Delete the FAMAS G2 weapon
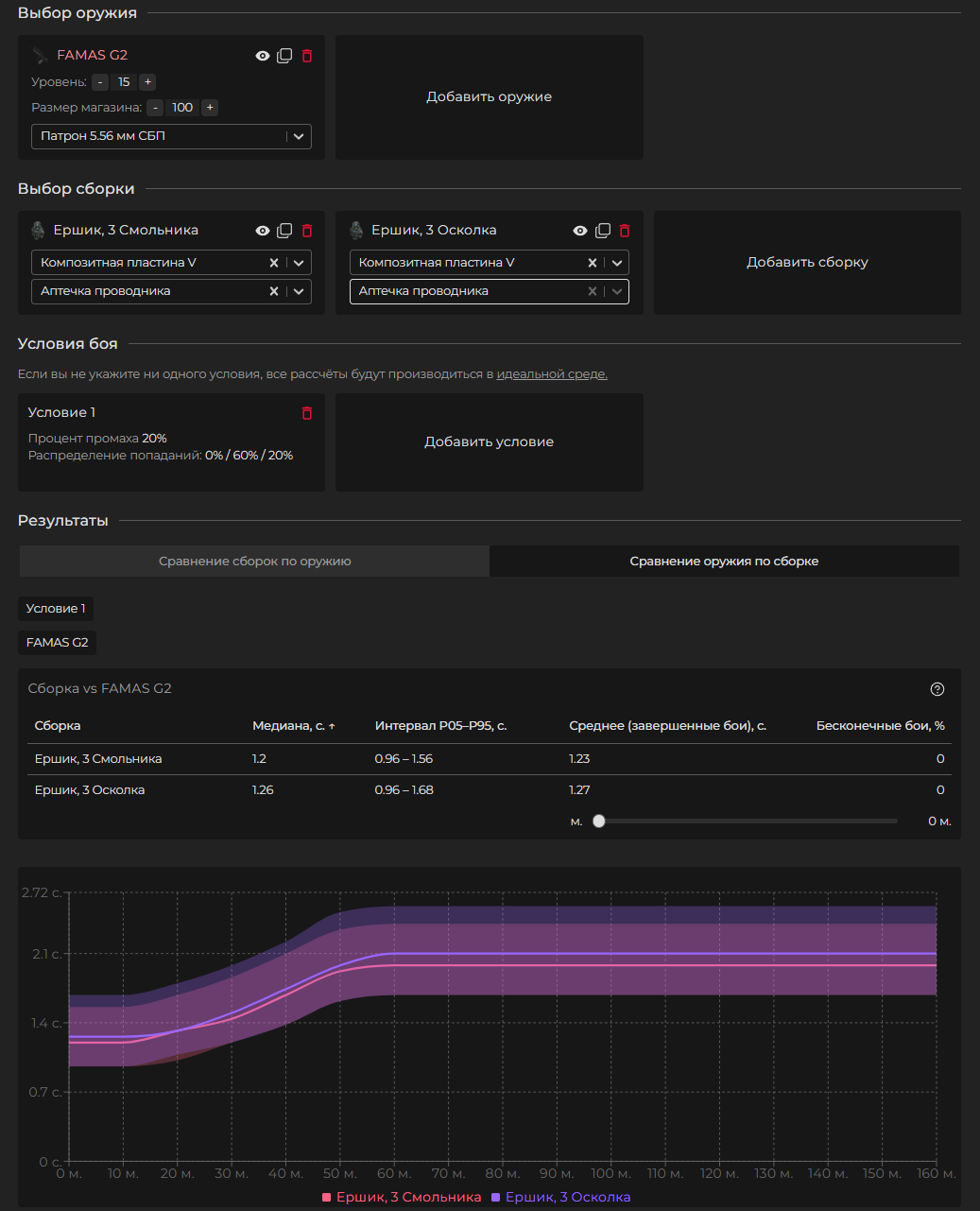Viewport: 980px width, 1211px height. [307, 56]
